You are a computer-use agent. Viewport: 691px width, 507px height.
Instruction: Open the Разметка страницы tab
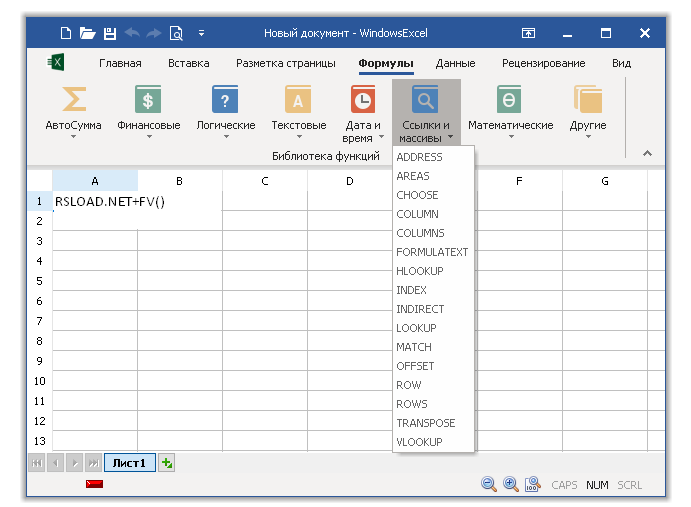pos(286,63)
